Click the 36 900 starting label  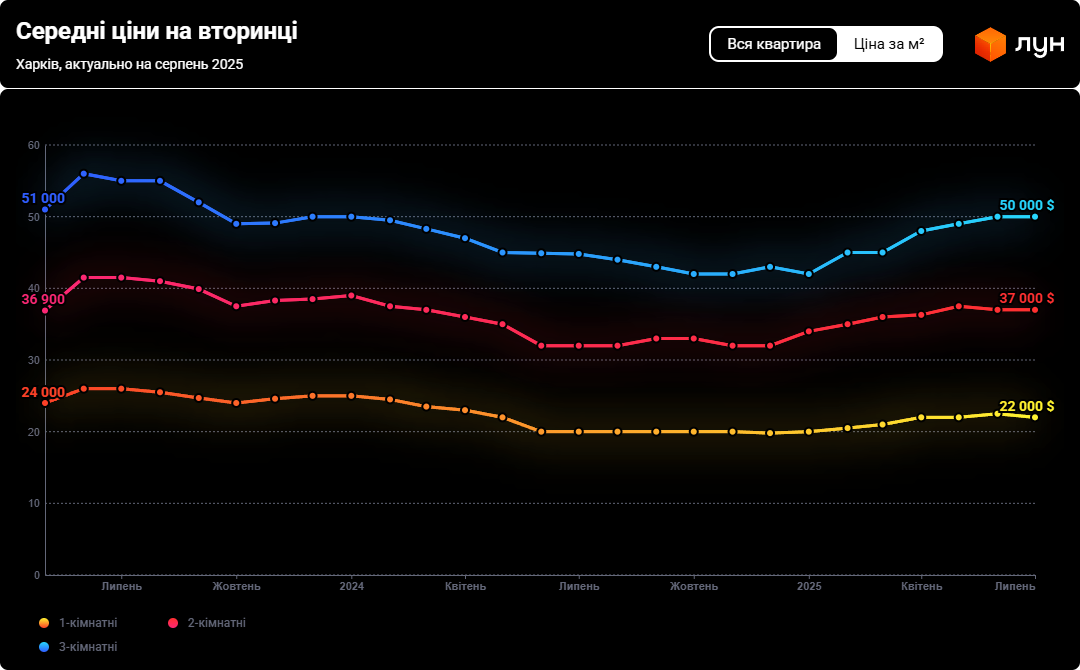(x=43, y=299)
